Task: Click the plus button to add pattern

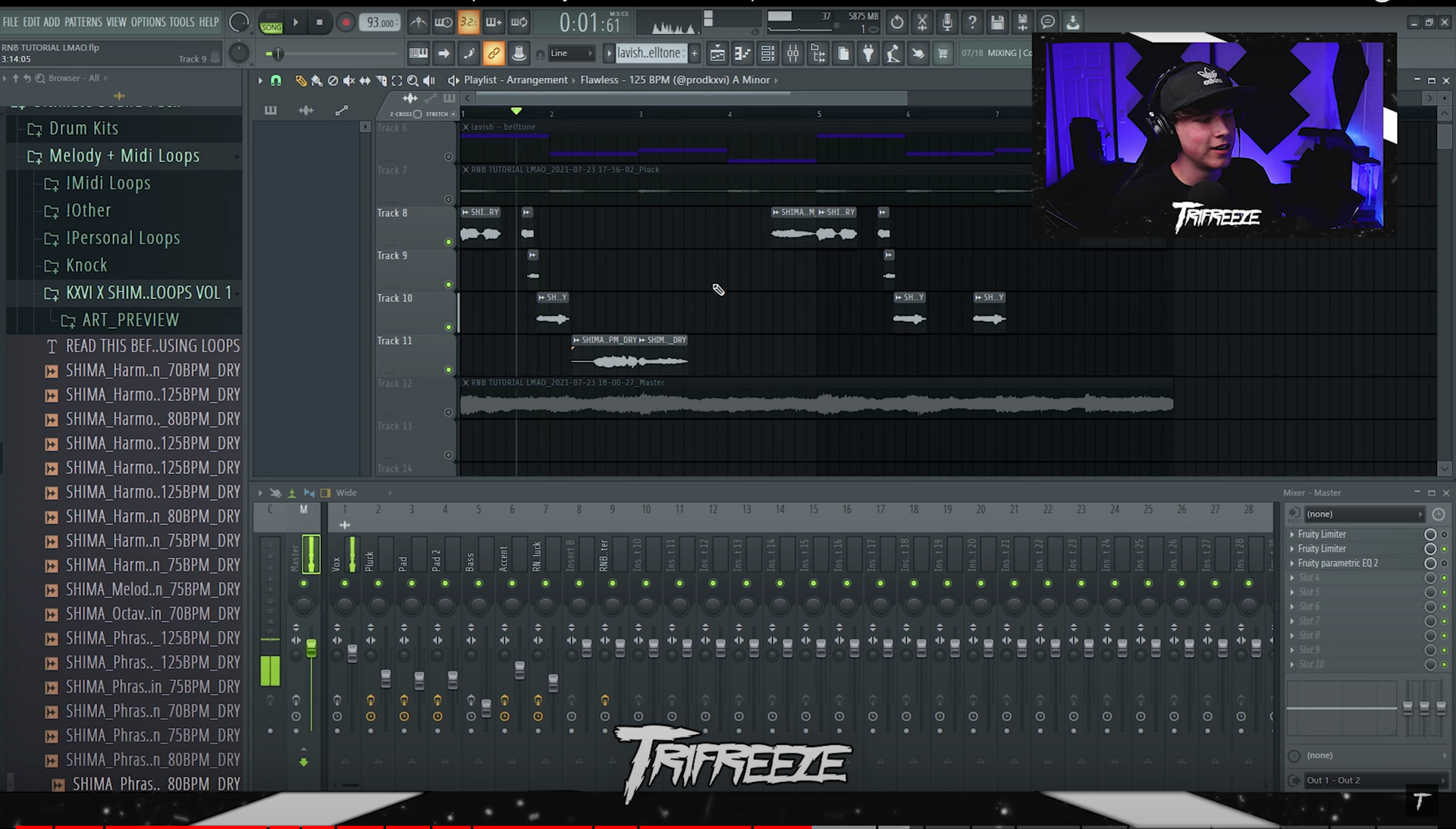Action: 695,53
